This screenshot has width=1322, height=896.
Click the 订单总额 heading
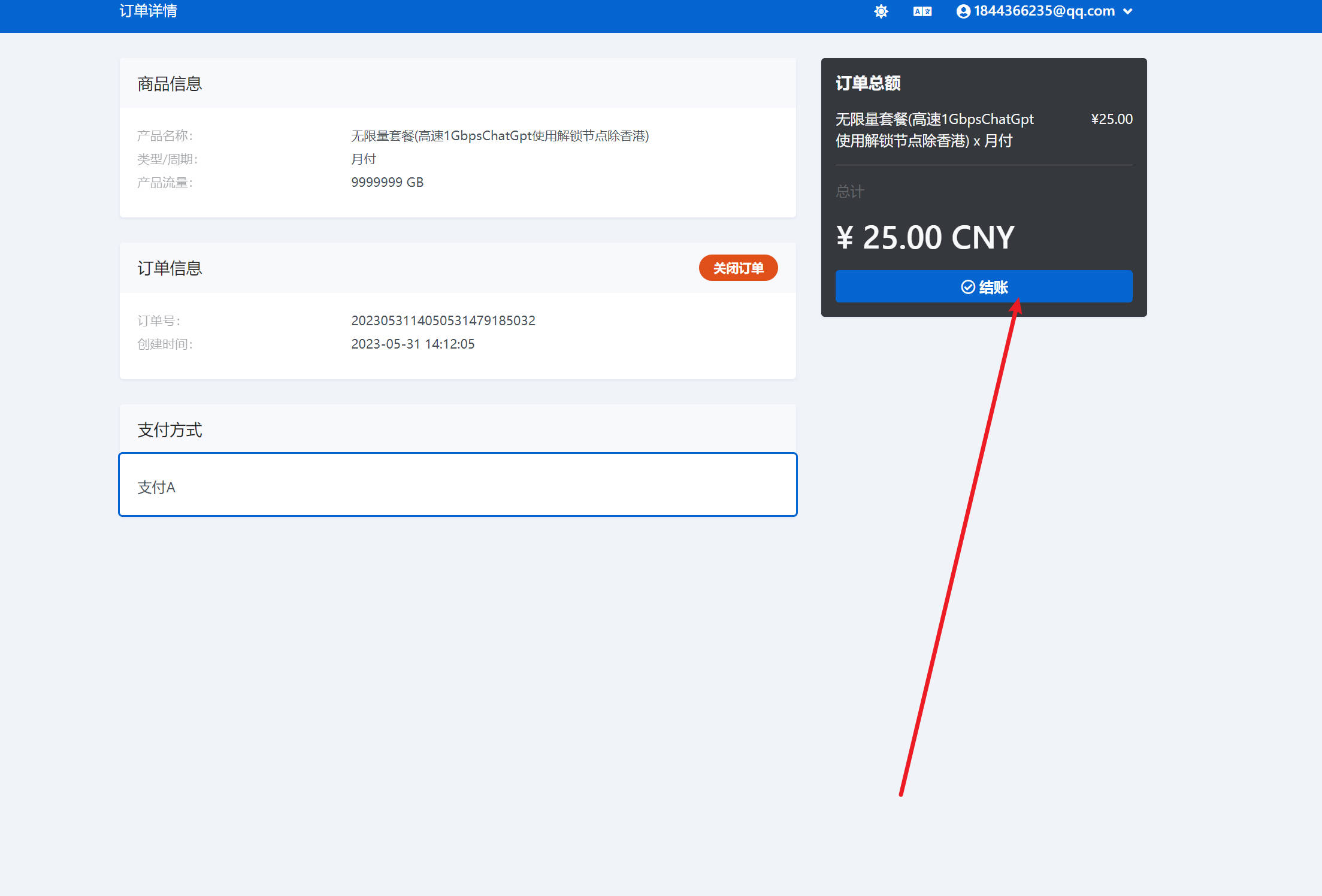pos(868,83)
